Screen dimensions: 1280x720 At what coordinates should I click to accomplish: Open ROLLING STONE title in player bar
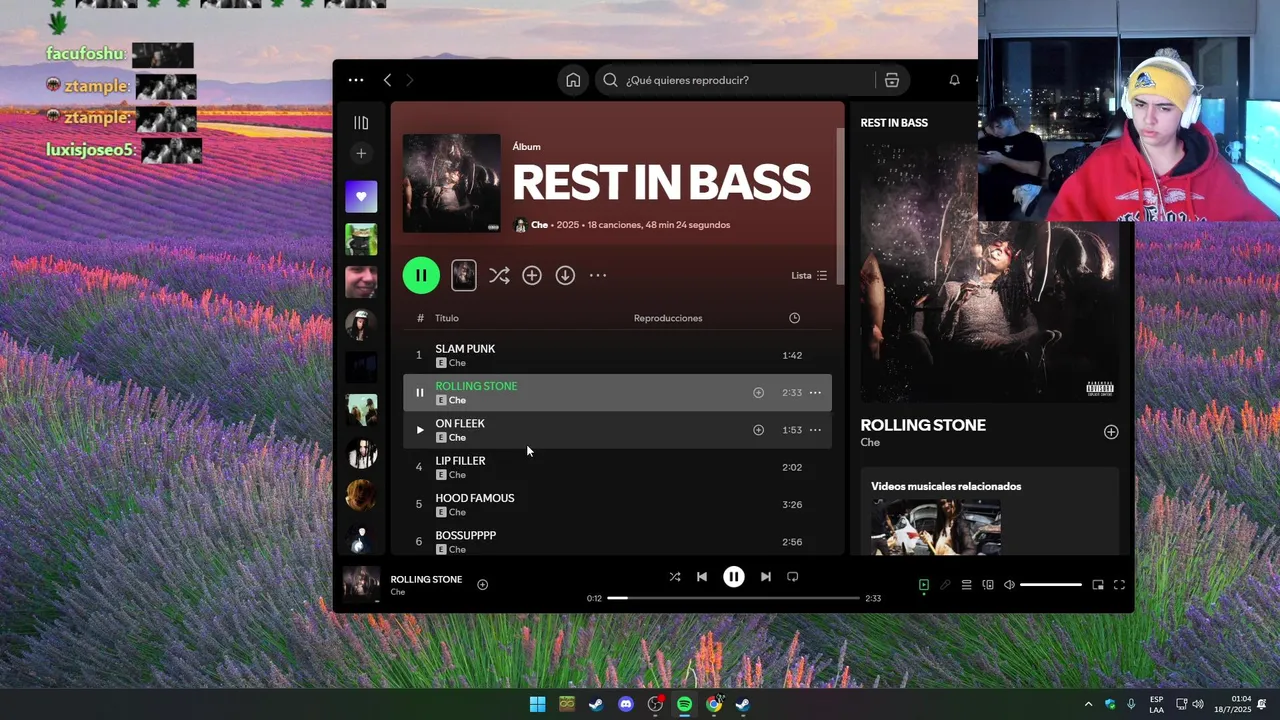[426, 579]
